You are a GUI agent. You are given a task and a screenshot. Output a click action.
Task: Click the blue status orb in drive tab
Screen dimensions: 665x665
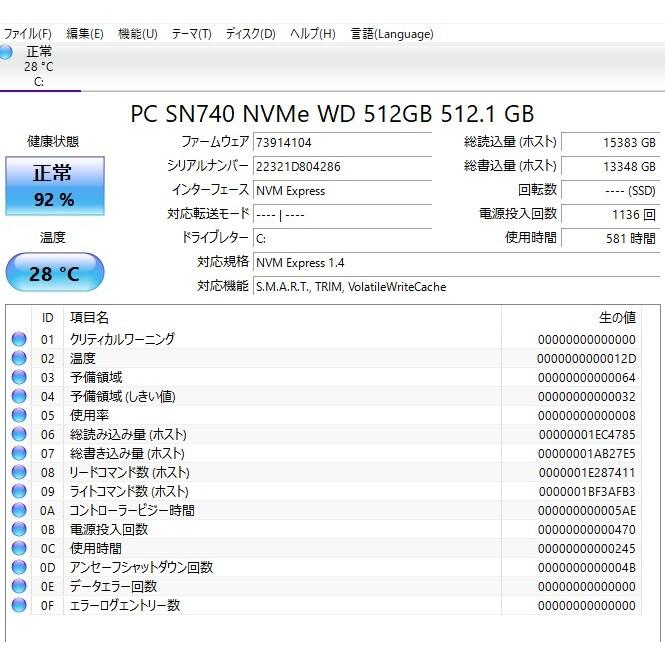click(x=5, y=53)
